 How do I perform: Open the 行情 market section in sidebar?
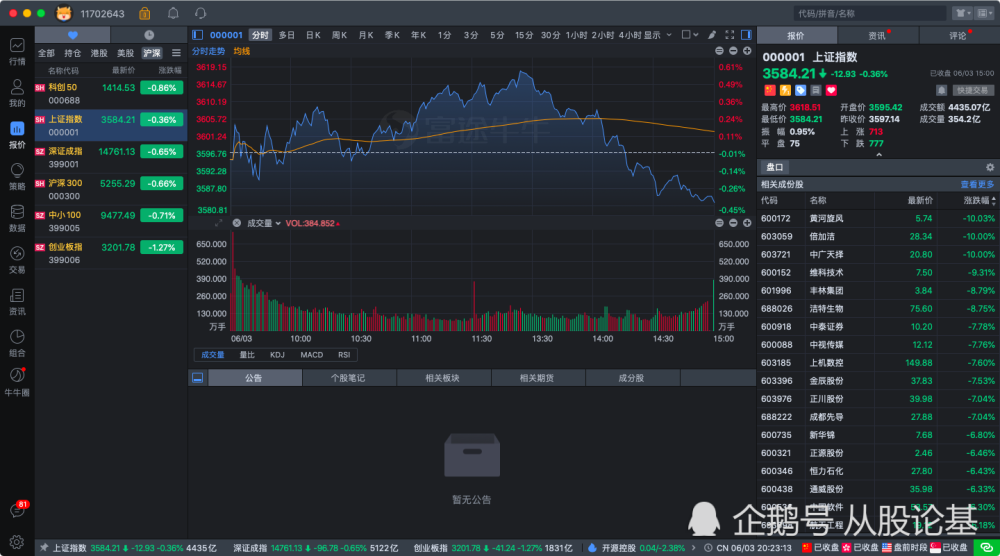pyautogui.click(x=17, y=50)
